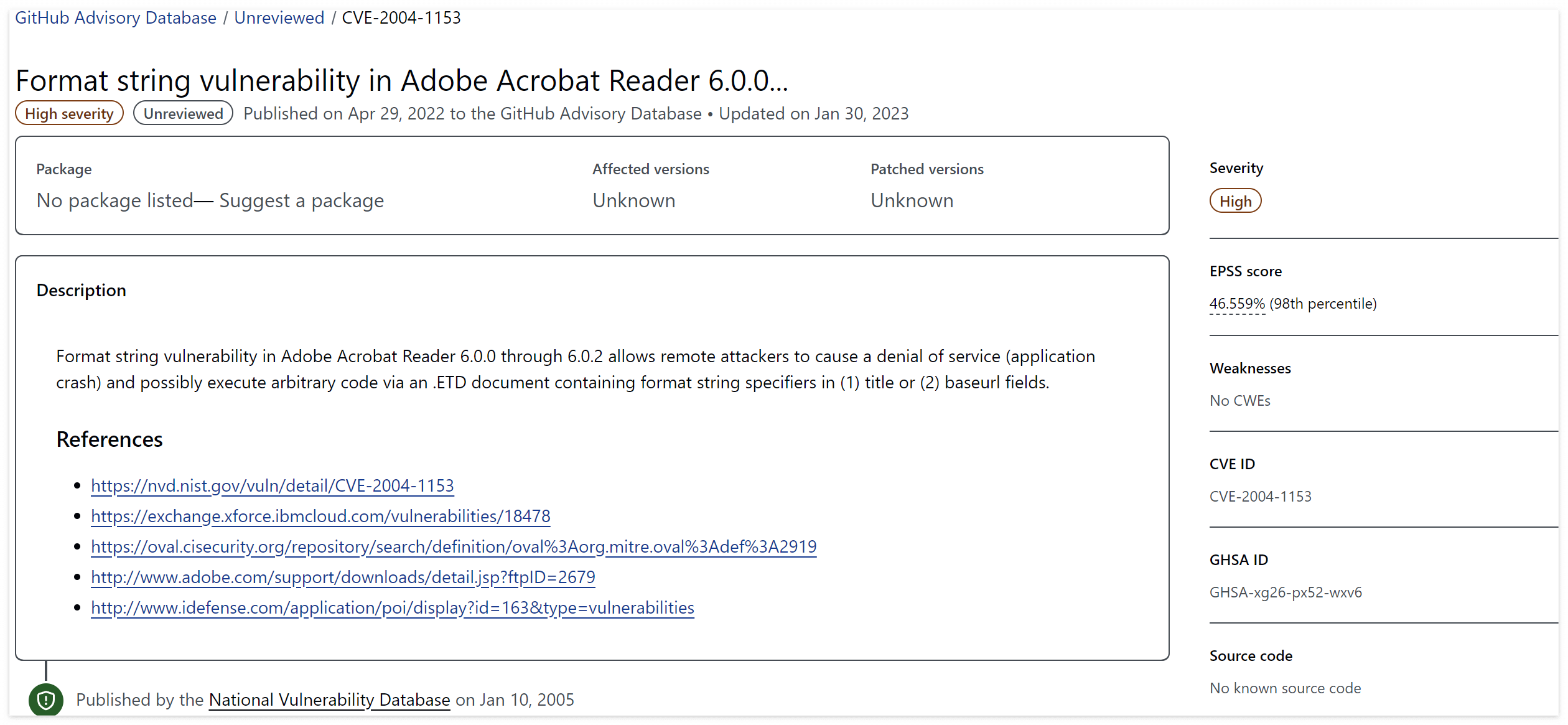Click the EPSS score heading
Image resolution: width=1568 pixels, height=725 pixels.
click(1245, 271)
